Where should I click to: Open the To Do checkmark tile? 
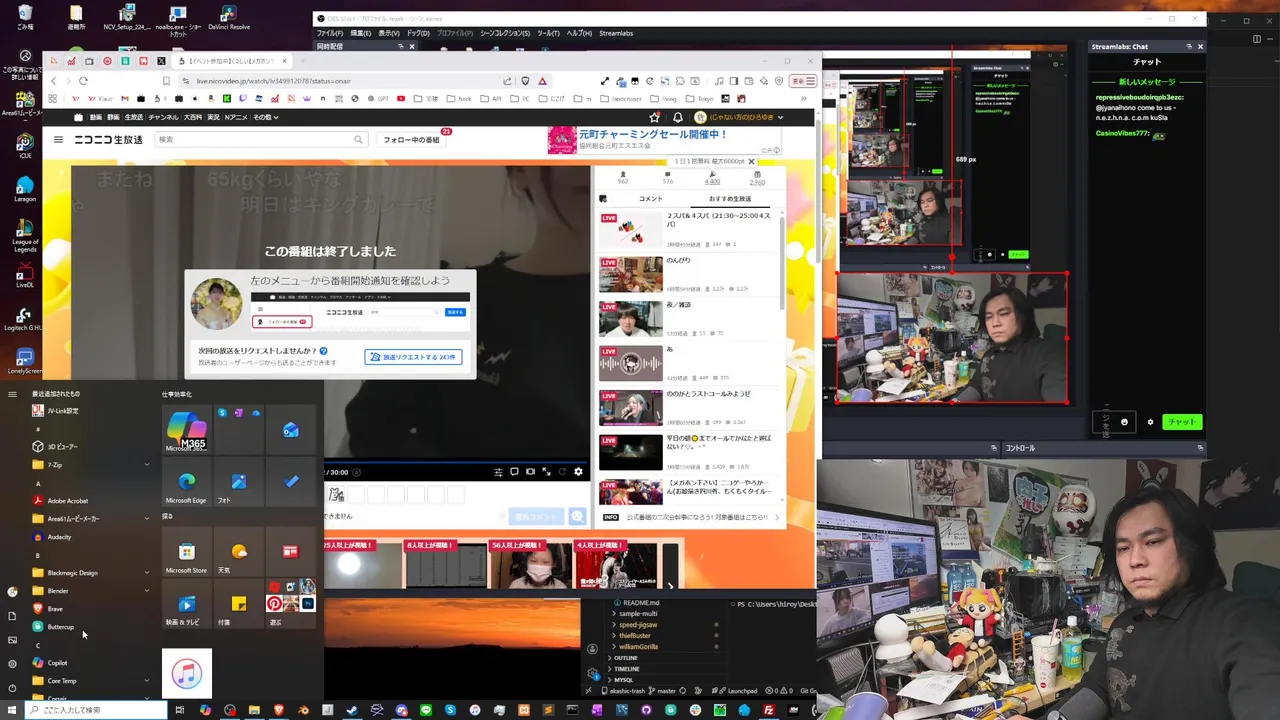click(290, 483)
